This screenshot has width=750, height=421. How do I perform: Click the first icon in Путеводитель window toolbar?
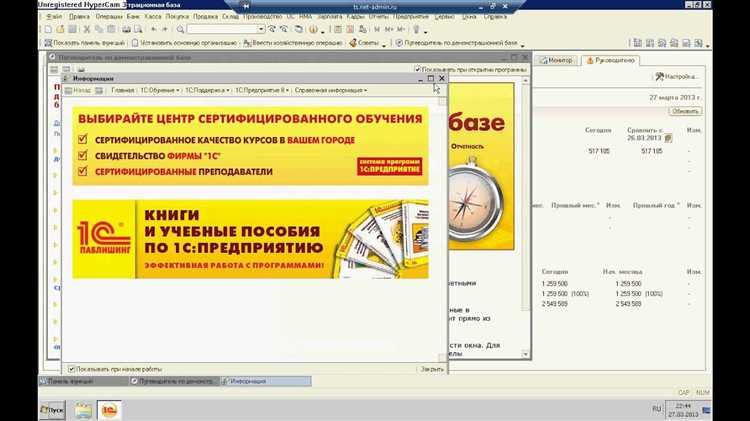coord(54,69)
